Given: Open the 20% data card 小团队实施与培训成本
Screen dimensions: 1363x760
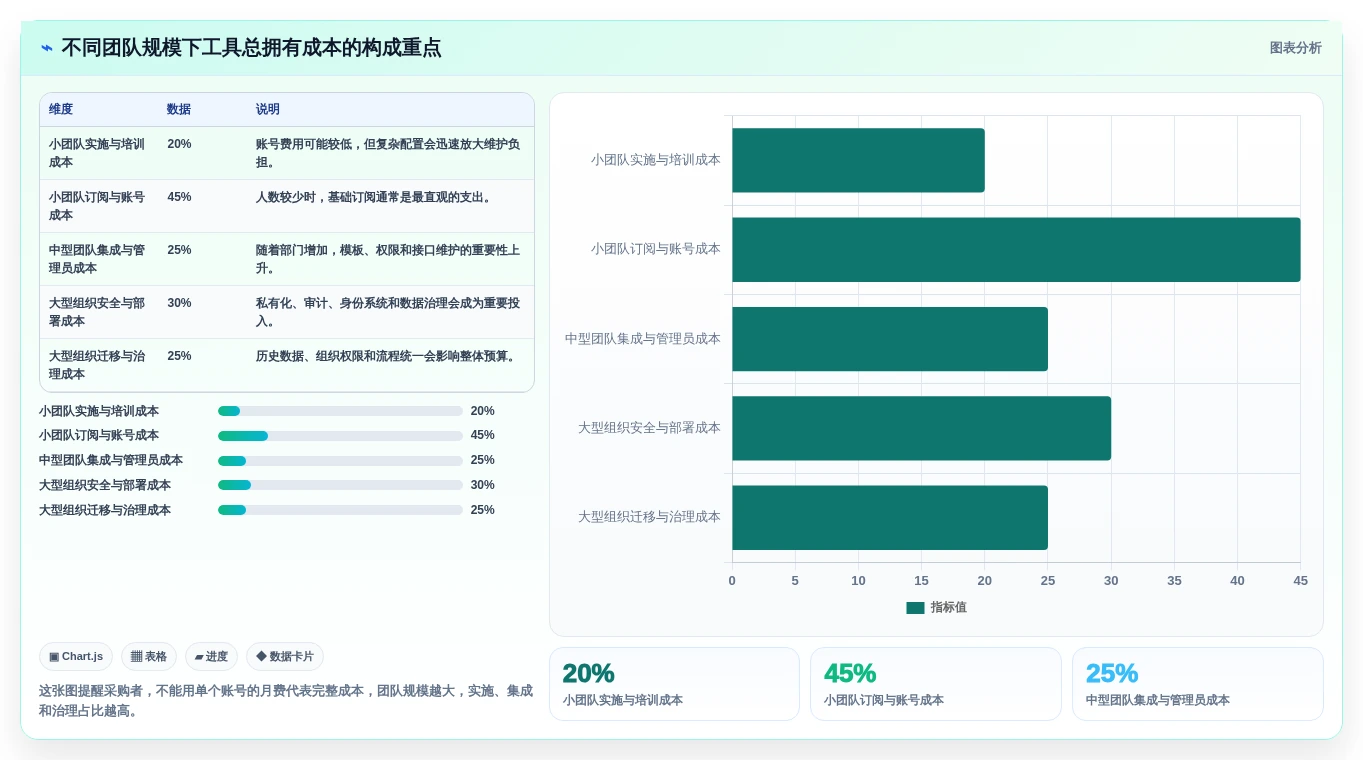Looking at the screenshot, I should pyautogui.click(x=674, y=684).
